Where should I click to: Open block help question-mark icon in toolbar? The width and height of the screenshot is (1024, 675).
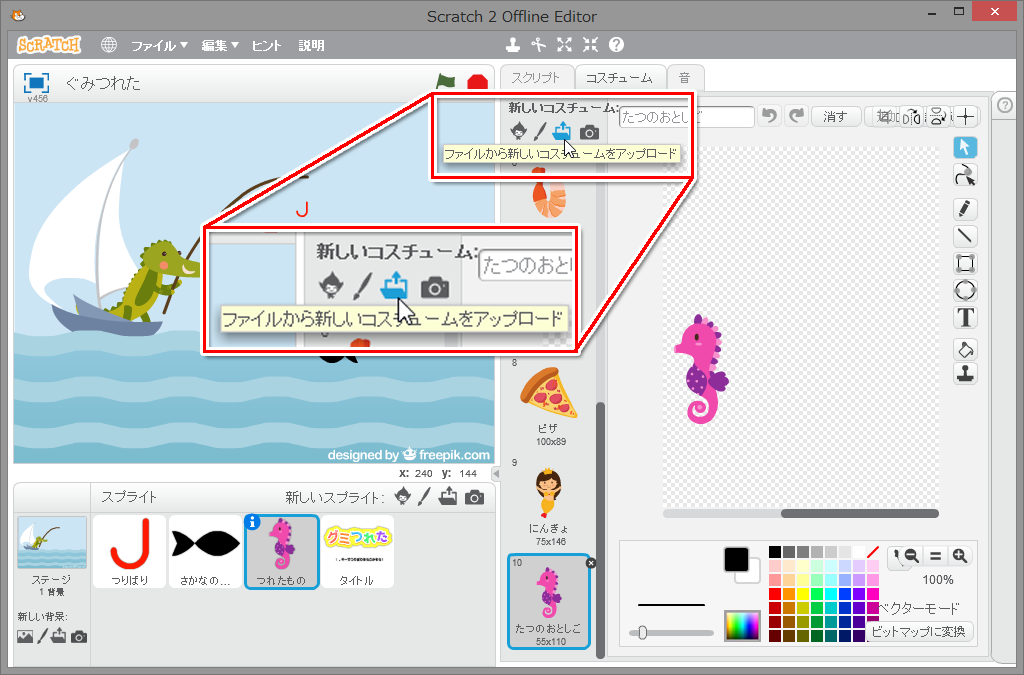pos(616,44)
